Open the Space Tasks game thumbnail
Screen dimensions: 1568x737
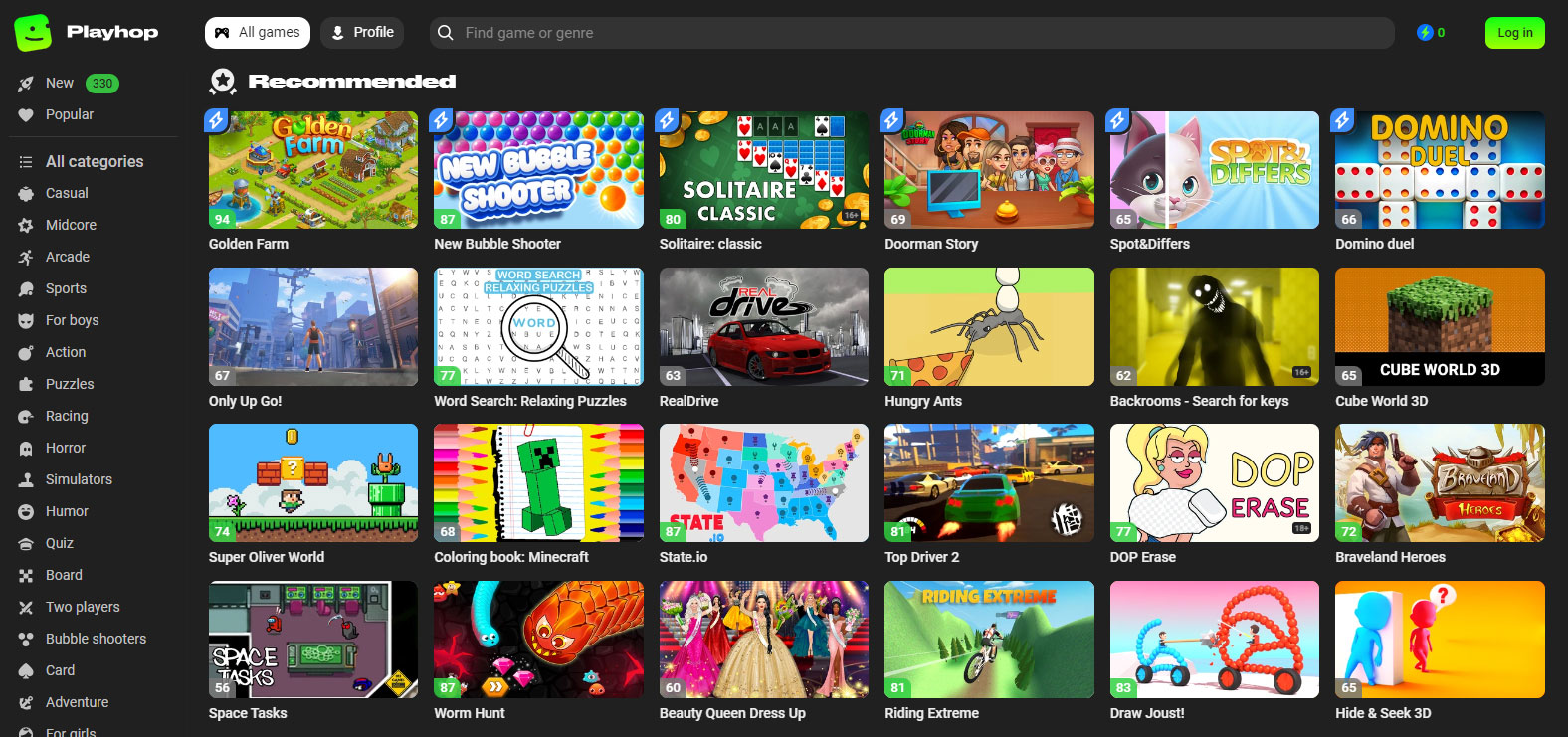coord(313,640)
